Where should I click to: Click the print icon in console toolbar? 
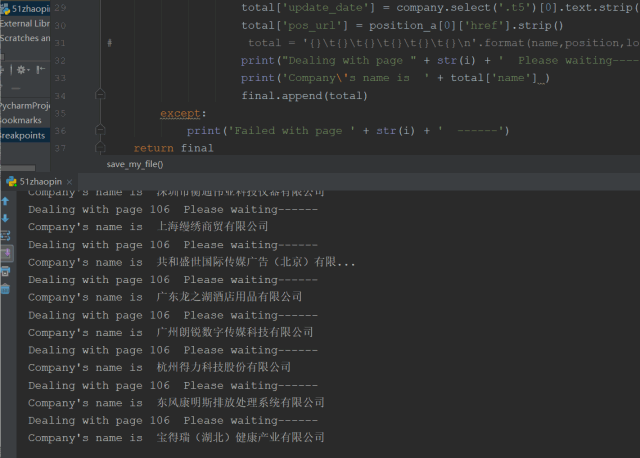point(5,271)
